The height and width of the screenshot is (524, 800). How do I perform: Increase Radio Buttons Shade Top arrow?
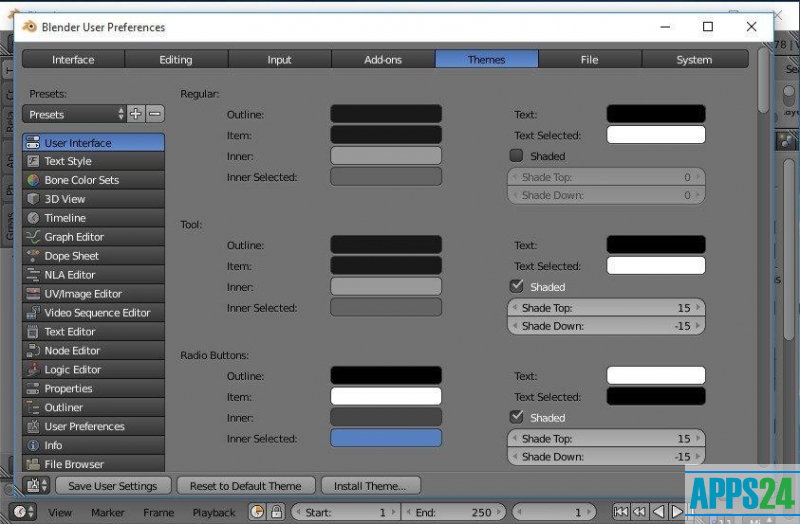(698, 438)
